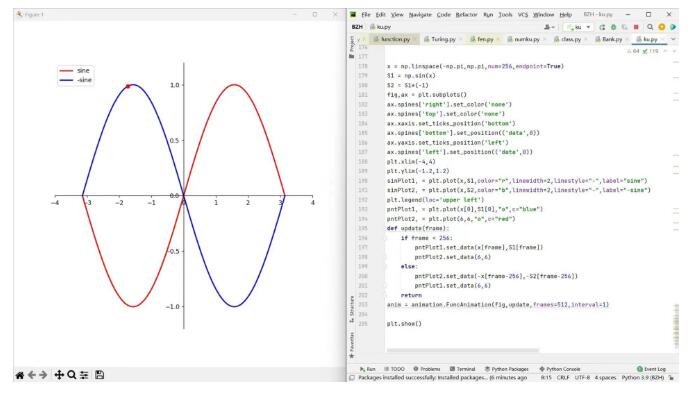This screenshot has width=691, height=397.
Task: Reset the plot with the Home icon
Action: [20, 375]
